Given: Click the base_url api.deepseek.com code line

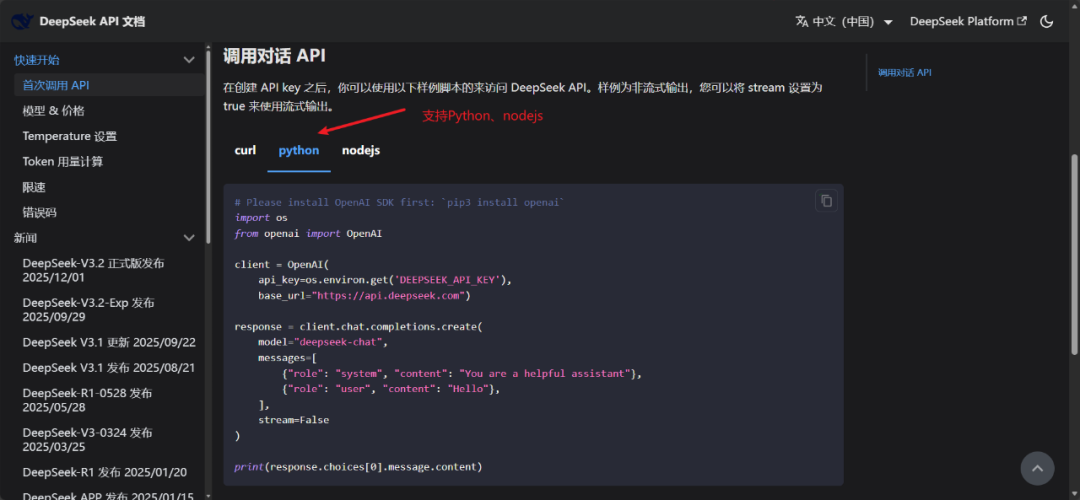Looking at the screenshot, I should coord(364,295).
